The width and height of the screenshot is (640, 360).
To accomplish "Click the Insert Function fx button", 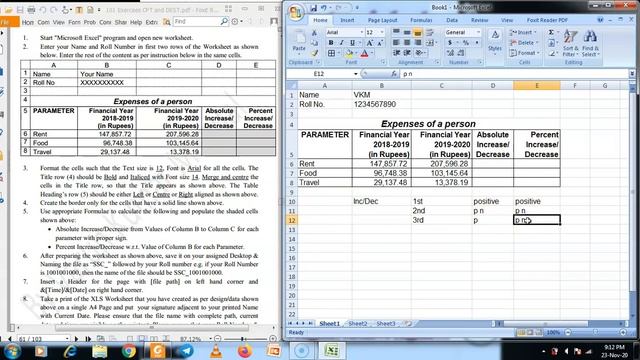I will (x=394, y=74).
